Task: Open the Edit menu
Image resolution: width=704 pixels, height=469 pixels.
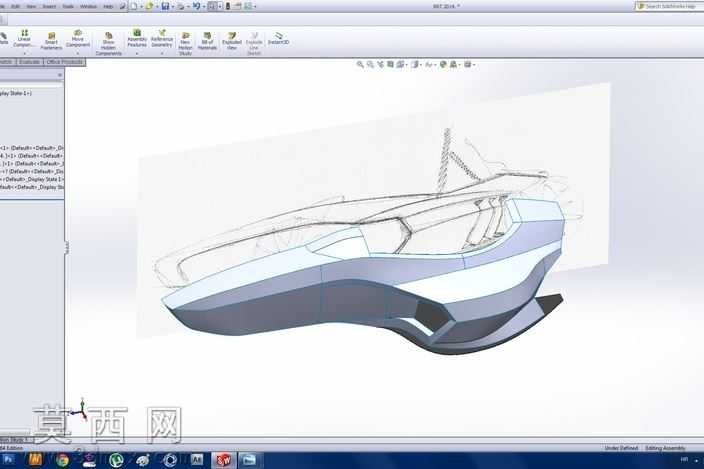Action: click(x=15, y=6)
